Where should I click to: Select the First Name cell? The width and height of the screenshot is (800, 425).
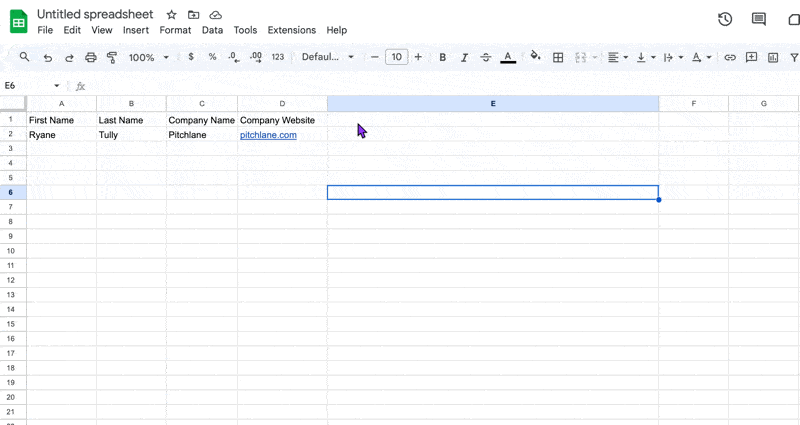62,120
